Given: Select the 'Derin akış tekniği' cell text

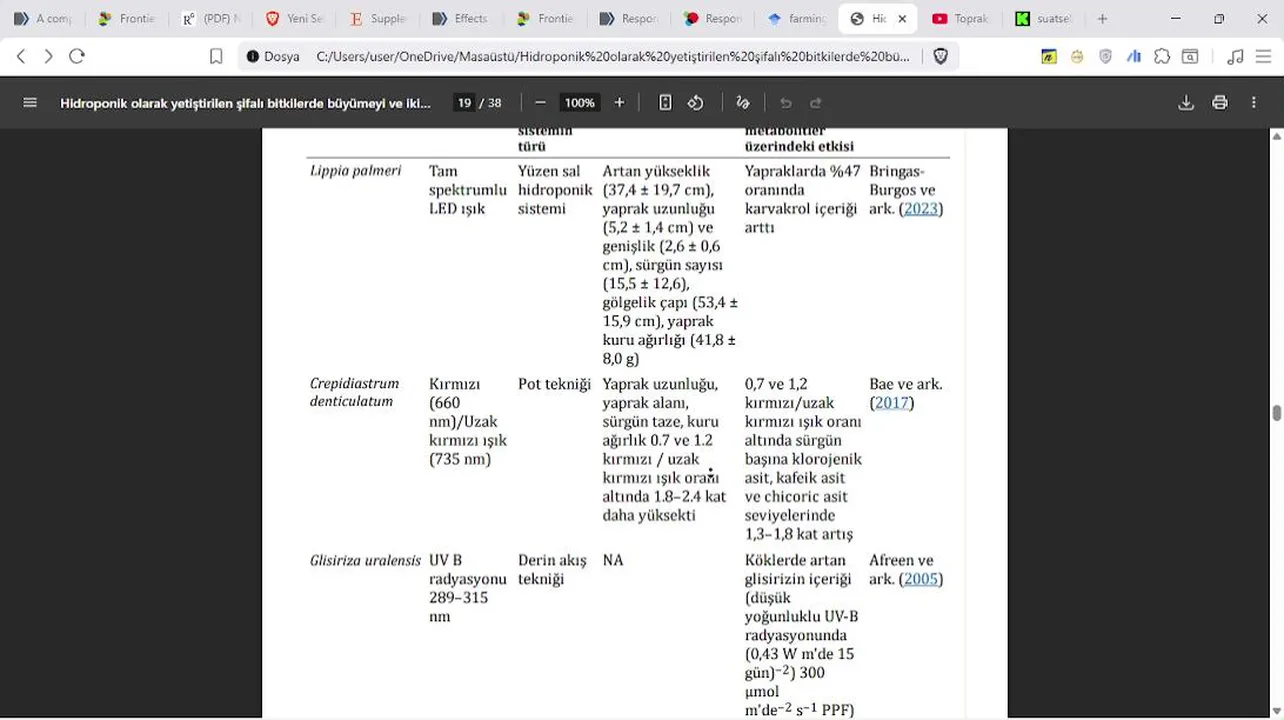Looking at the screenshot, I should coord(552,570).
